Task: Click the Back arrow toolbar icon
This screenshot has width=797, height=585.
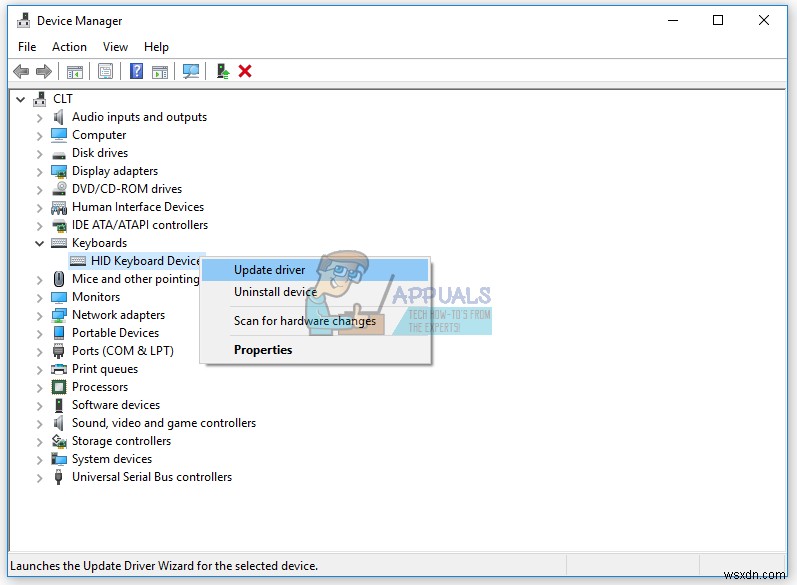Action: pos(21,71)
